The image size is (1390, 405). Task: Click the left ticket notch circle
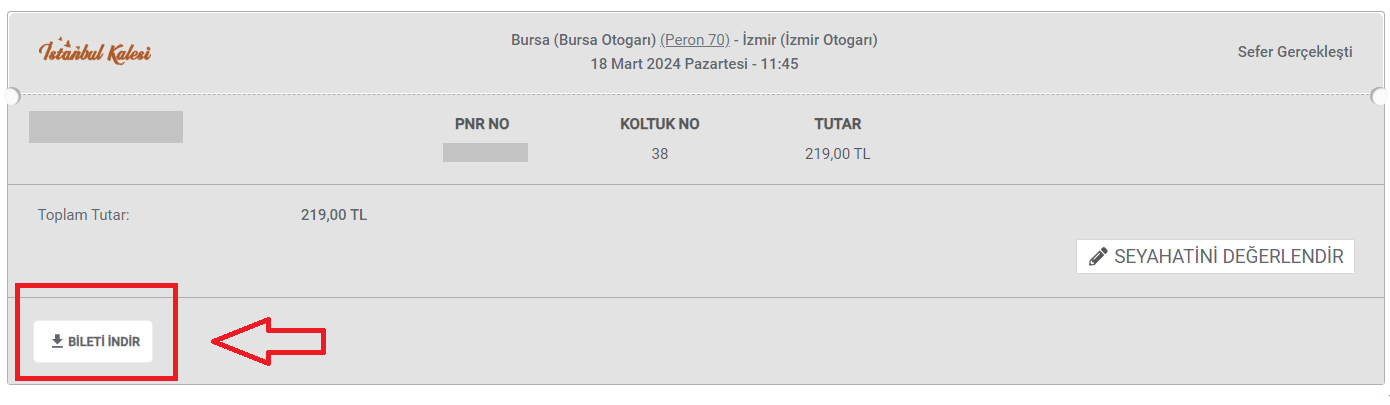(10, 96)
